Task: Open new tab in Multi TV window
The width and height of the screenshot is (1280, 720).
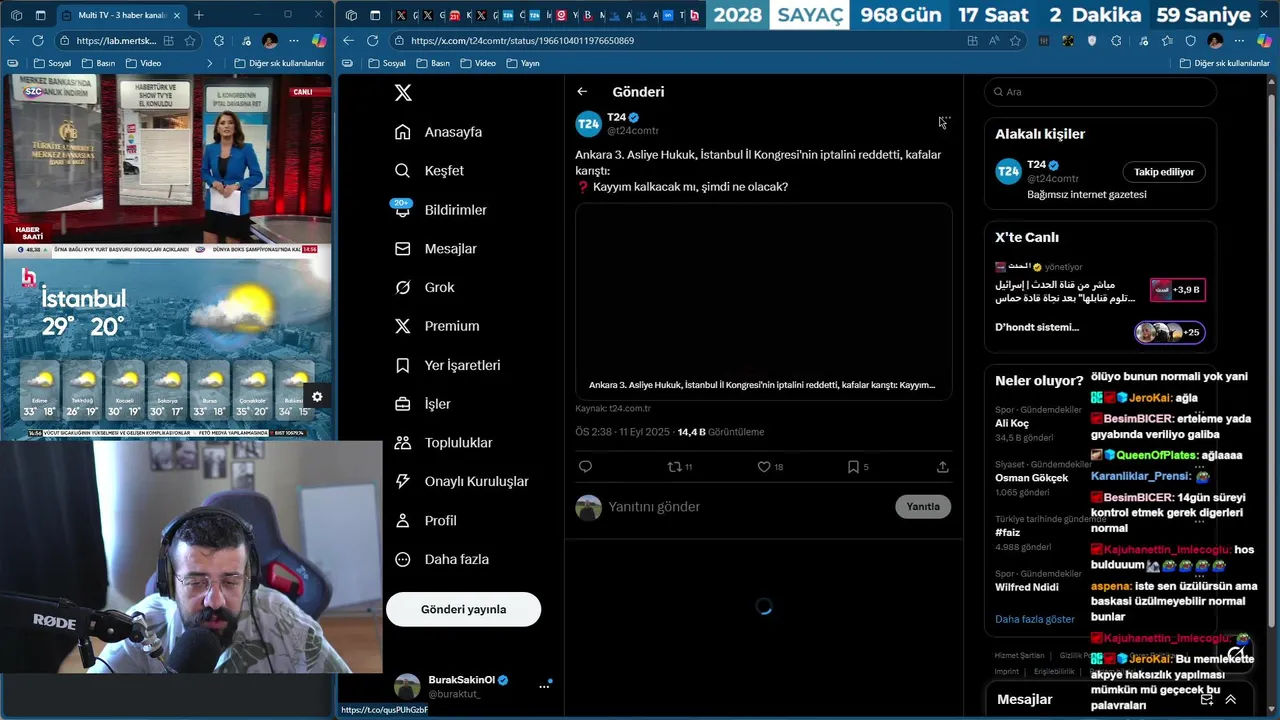Action: (x=198, y=15)
